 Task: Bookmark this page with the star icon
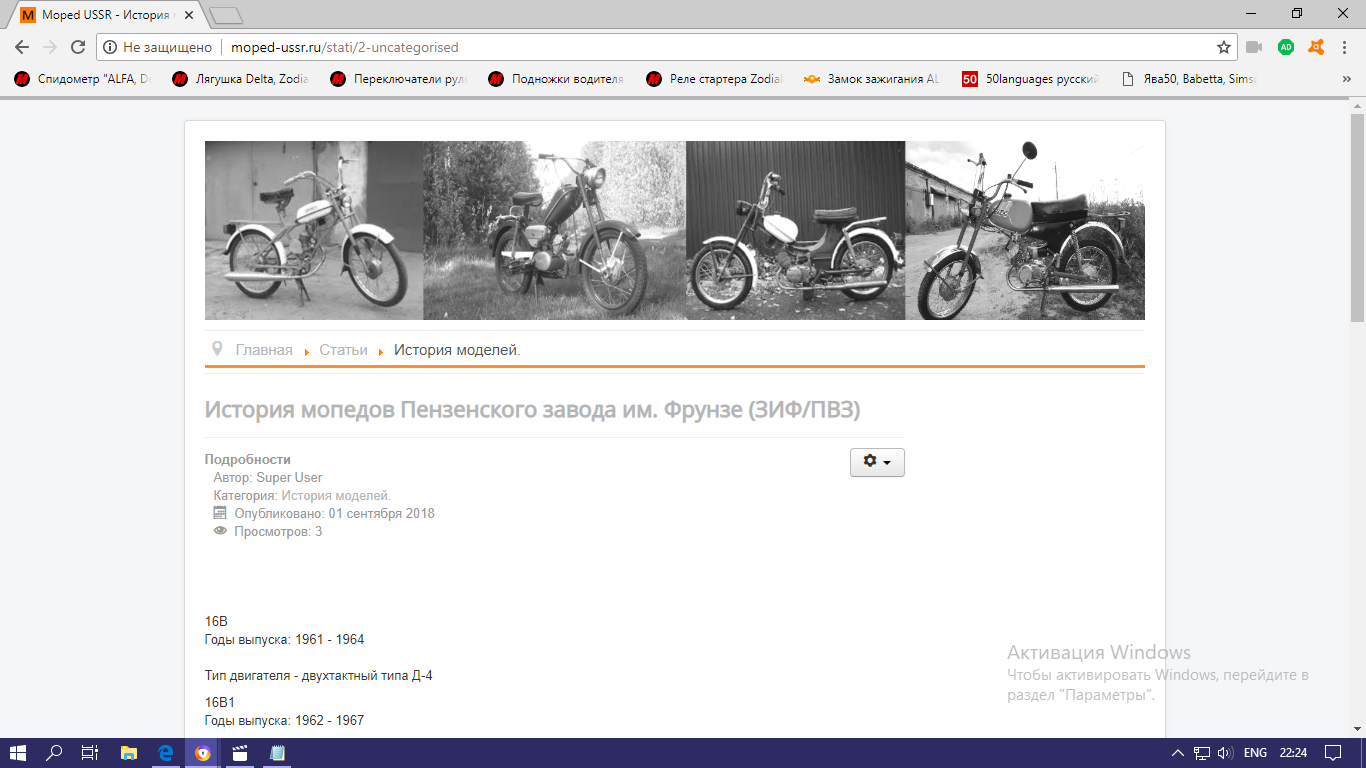[x=1223, y=47]
